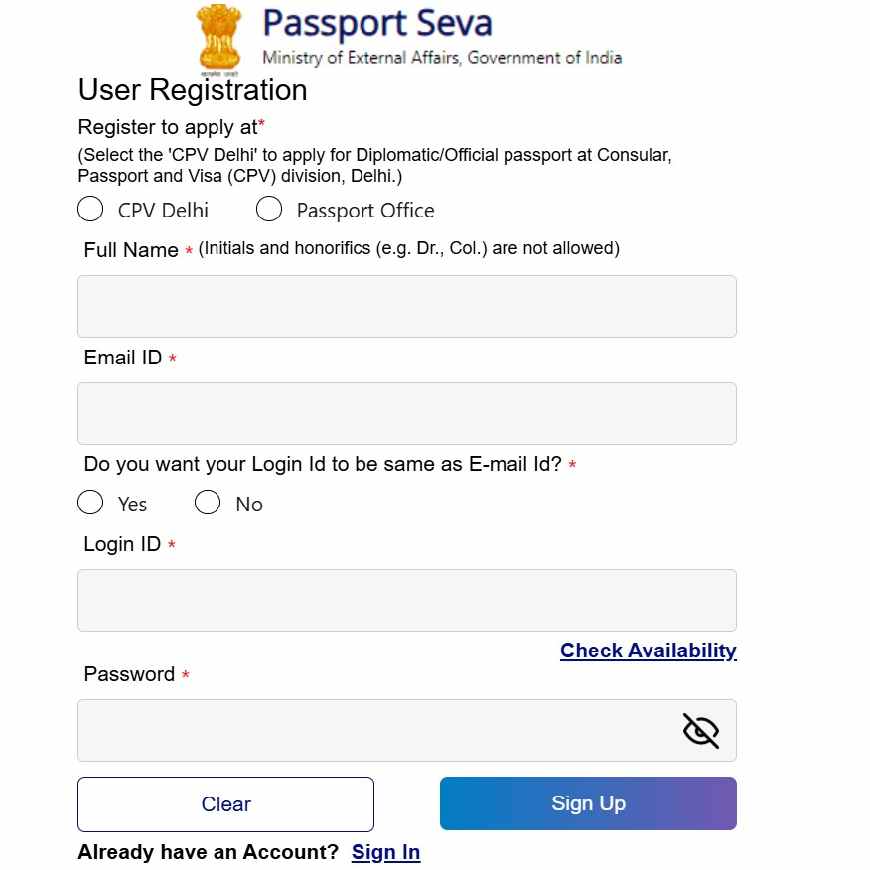The height and width of the screenshot is (870, 870).
Task: Select No for same Login Id as email
Action: [x=208, y=502]
